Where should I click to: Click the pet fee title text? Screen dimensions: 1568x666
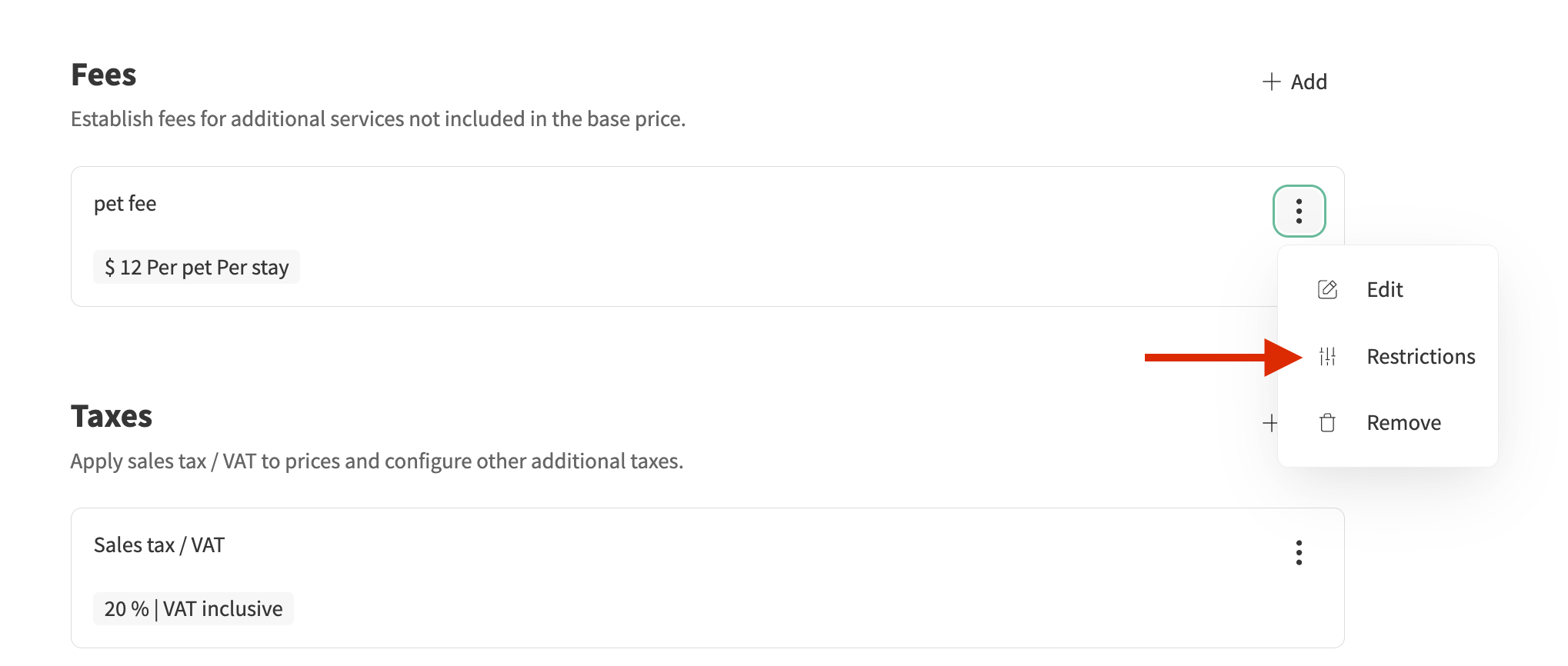125,204
